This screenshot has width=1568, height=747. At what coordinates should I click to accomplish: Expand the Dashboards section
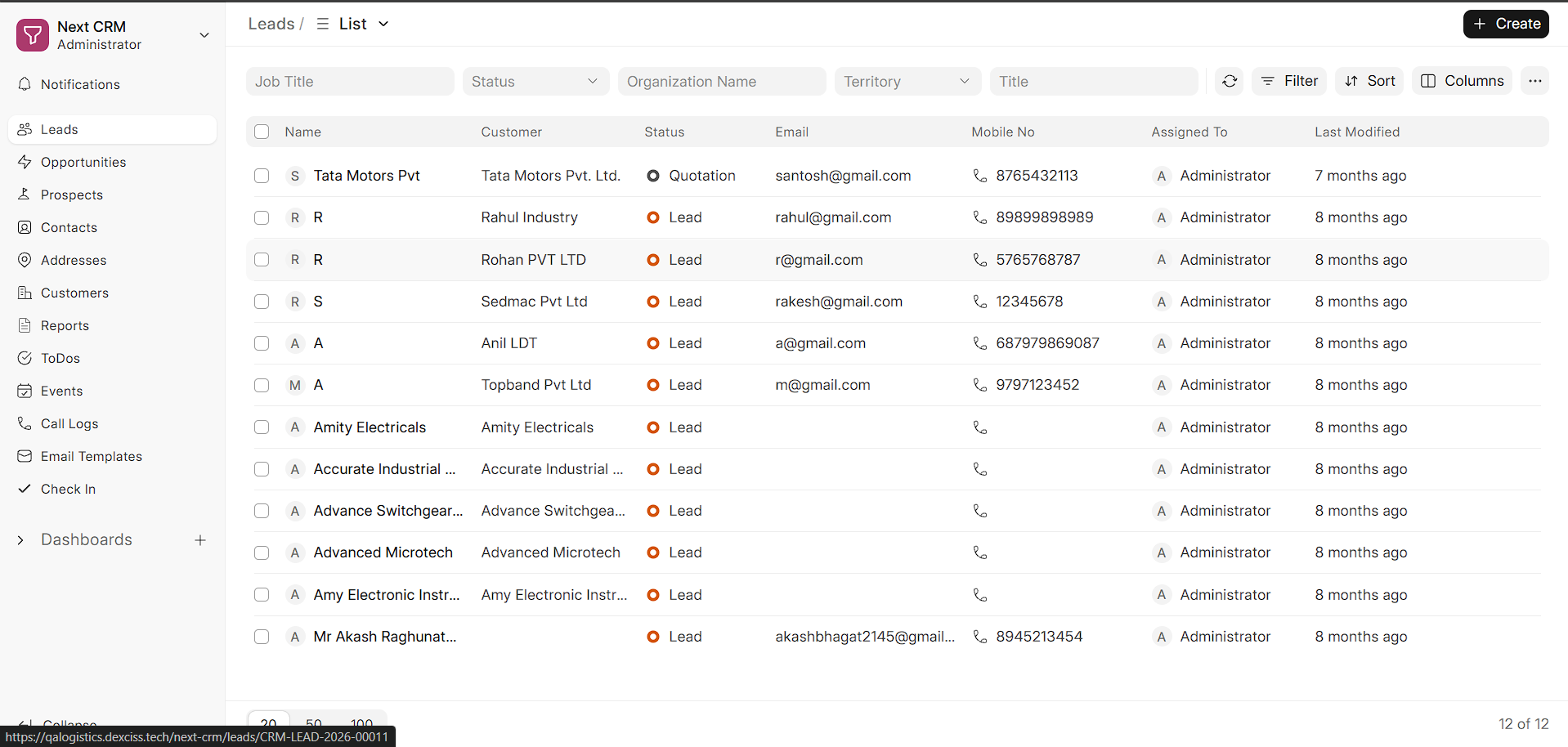pos(21,540)
